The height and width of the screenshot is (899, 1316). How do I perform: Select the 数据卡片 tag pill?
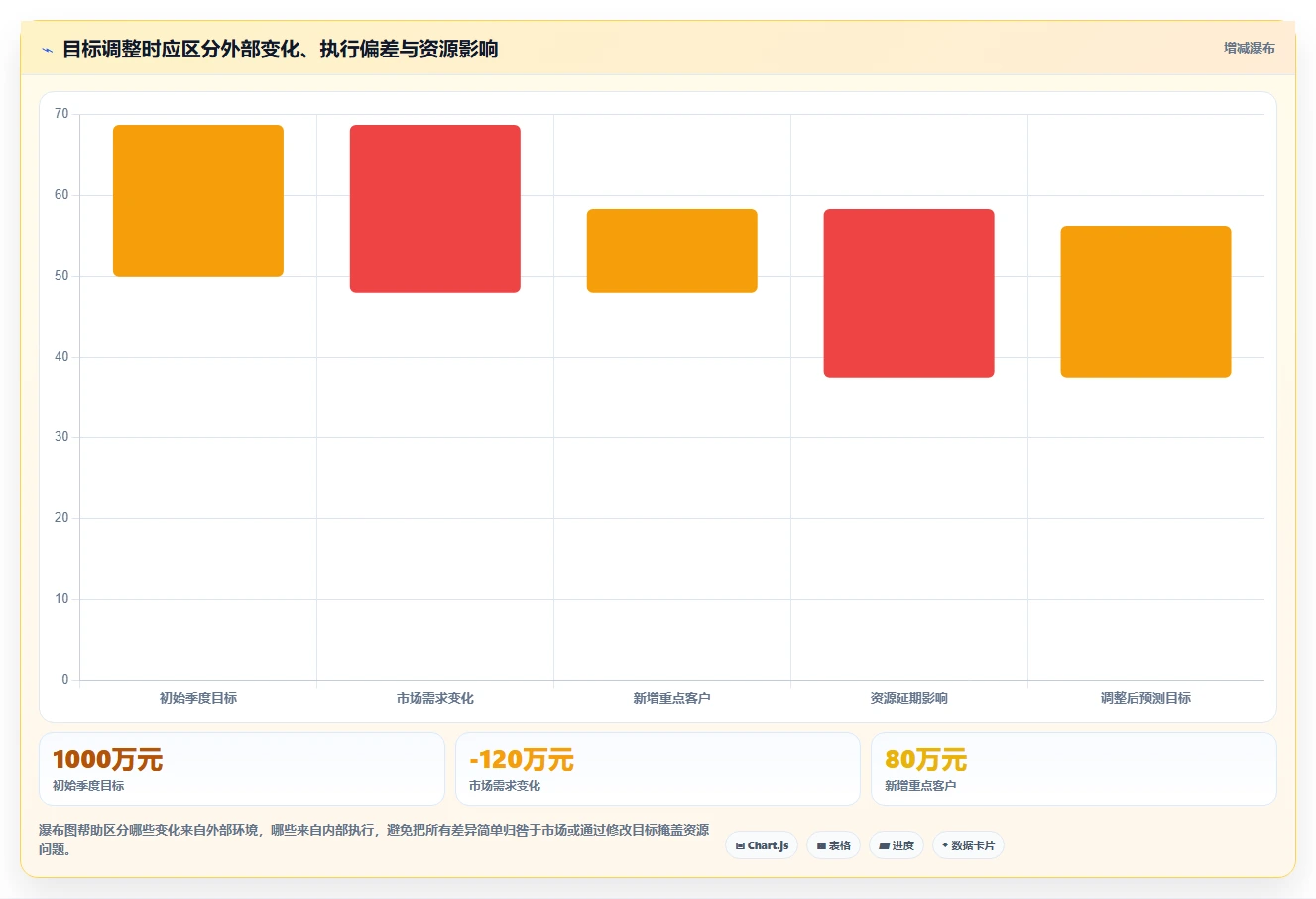968,845
